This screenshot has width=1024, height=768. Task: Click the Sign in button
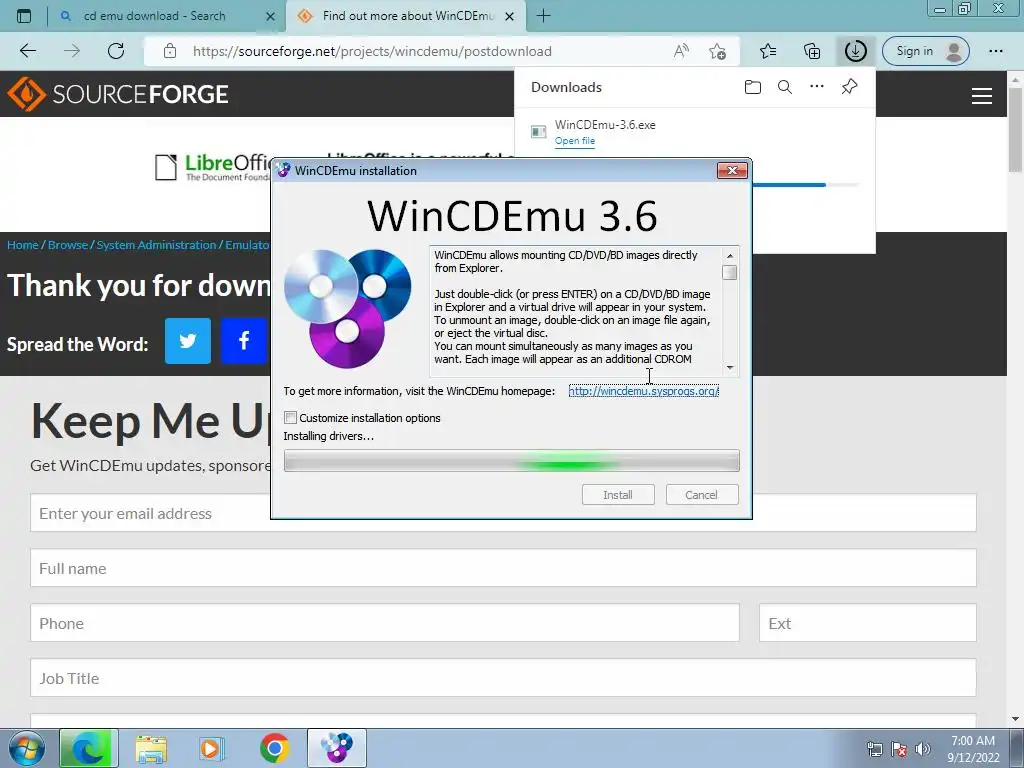[x=925, y=51]
